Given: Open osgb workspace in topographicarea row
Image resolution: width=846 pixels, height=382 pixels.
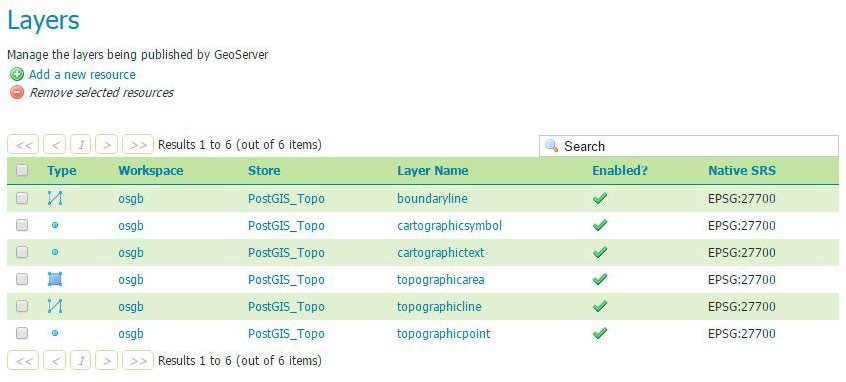Looking at the screenshot, I should [x=131, y=280].
